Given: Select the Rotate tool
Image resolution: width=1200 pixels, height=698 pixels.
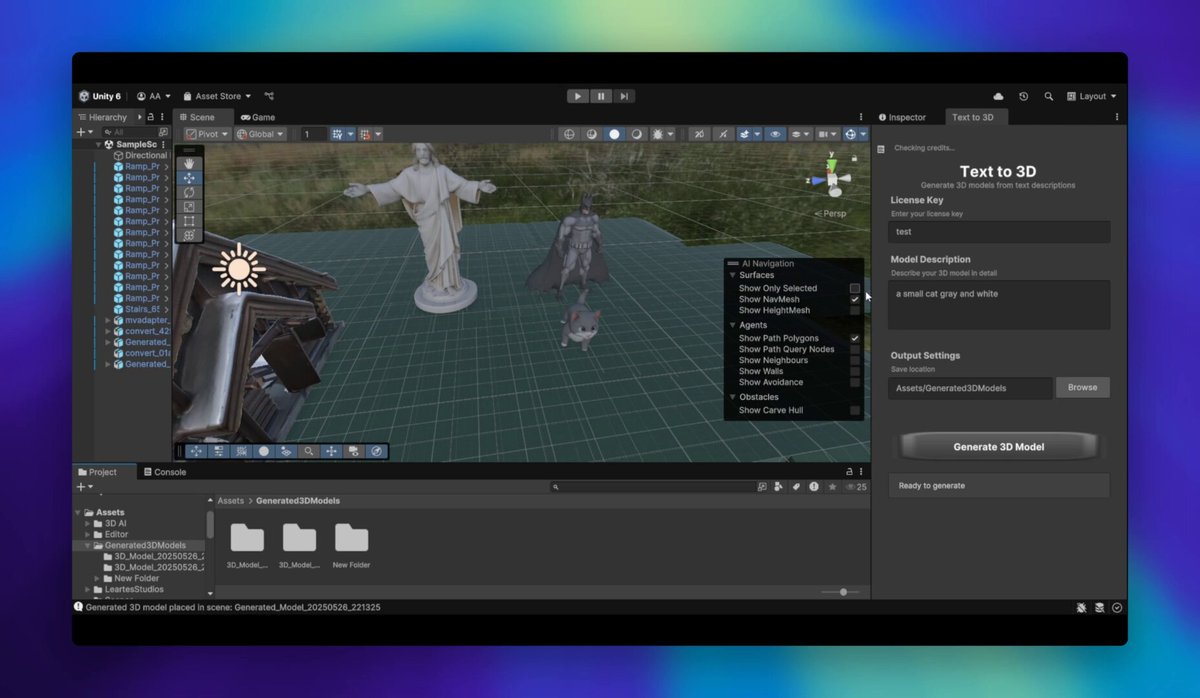Looking at the screenshot, I should 189,192.
